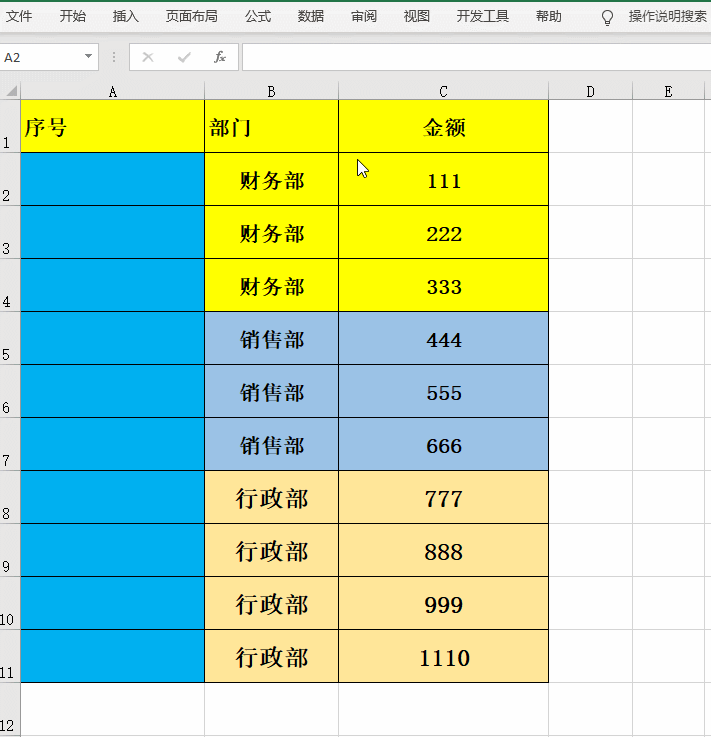This screenshot has height=737, width=711.
Task: Click the cell containing 888
Action: (444, 550)
